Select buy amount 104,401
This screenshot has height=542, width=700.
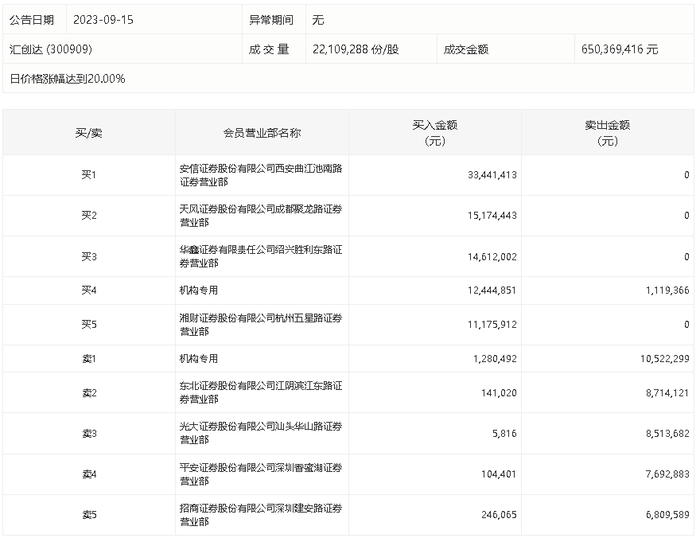tap(499, 474)
